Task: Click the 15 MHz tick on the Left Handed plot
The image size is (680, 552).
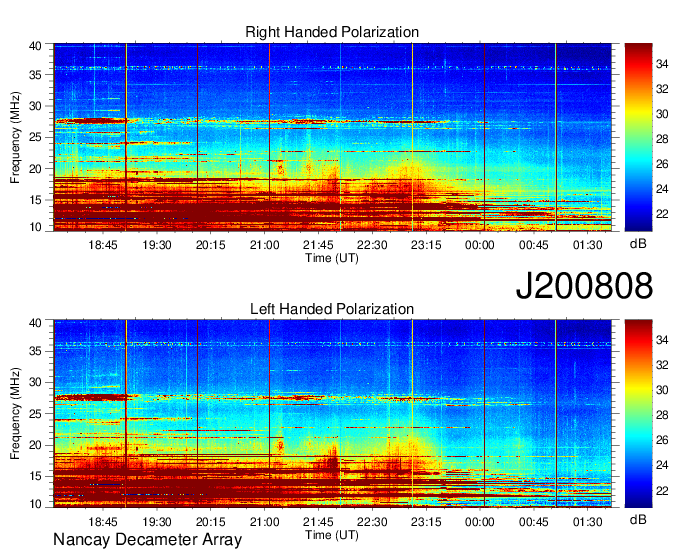Action: click(x=35, y=476)
